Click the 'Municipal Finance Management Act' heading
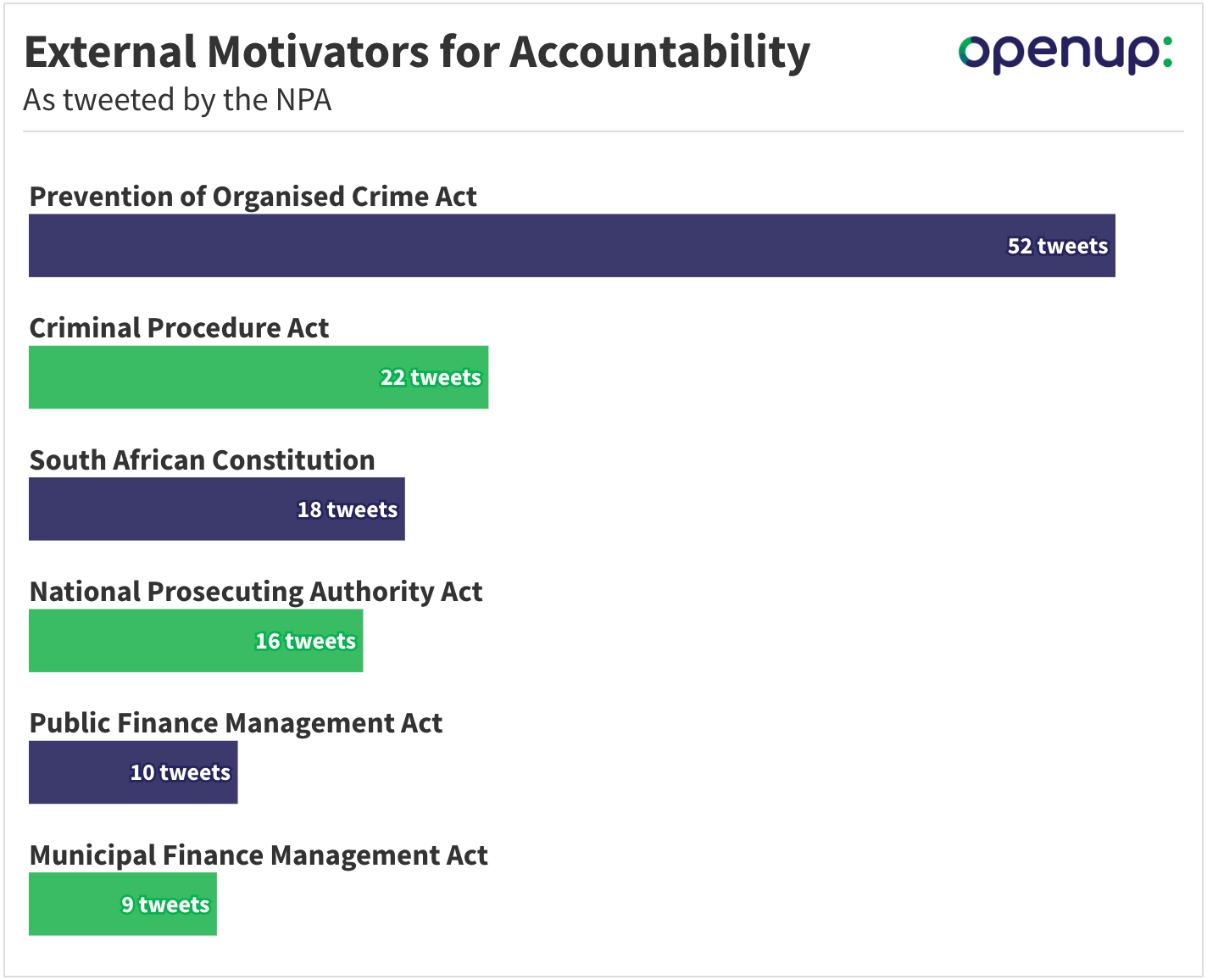 click(x=259, y=855)
